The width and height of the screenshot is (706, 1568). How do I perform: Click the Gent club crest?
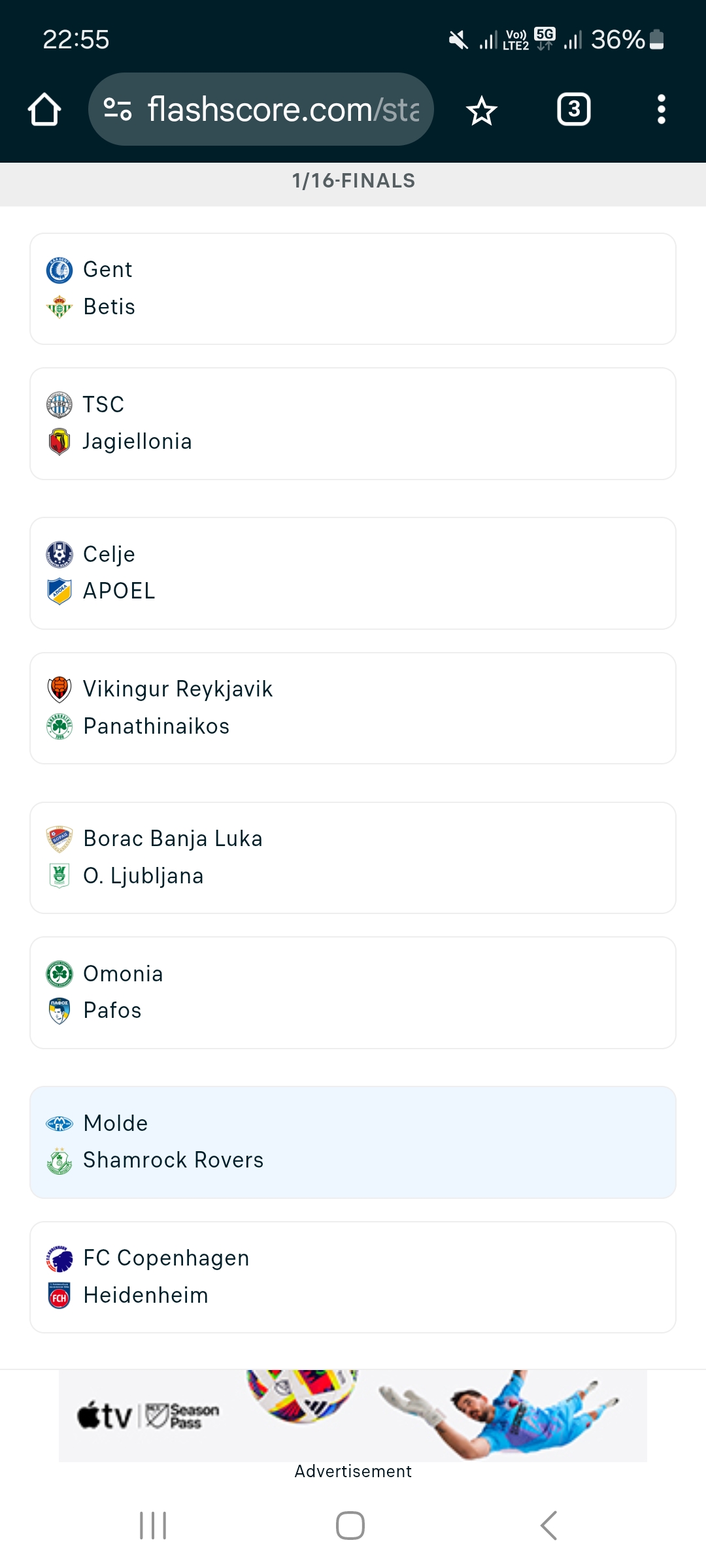click(59, 270)
